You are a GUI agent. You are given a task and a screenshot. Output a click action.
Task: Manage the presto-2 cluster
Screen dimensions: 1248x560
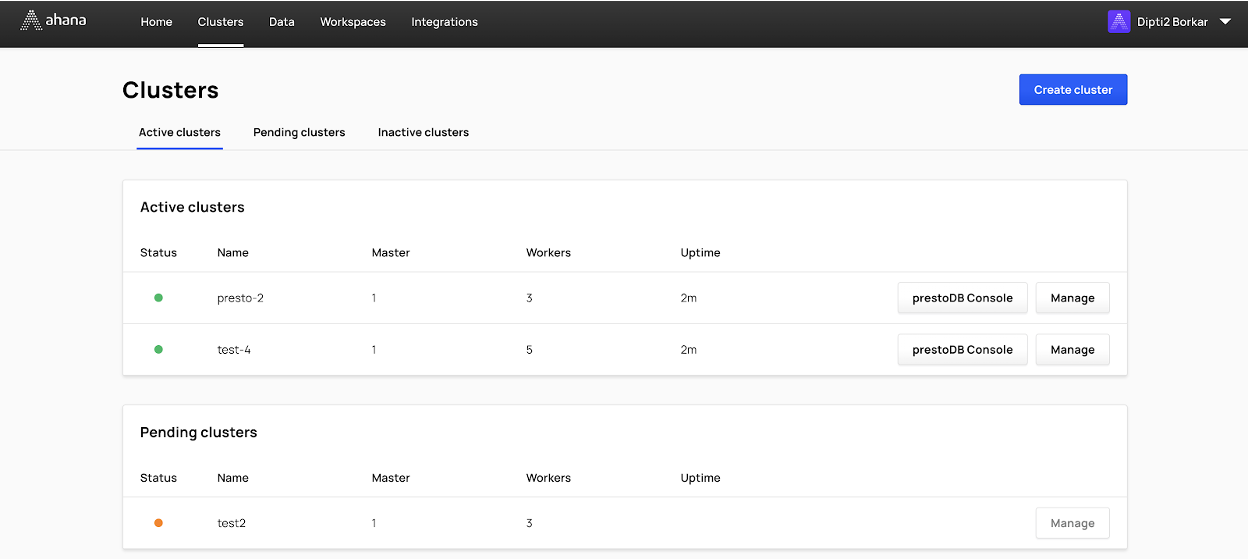[x=1072, y=298]
